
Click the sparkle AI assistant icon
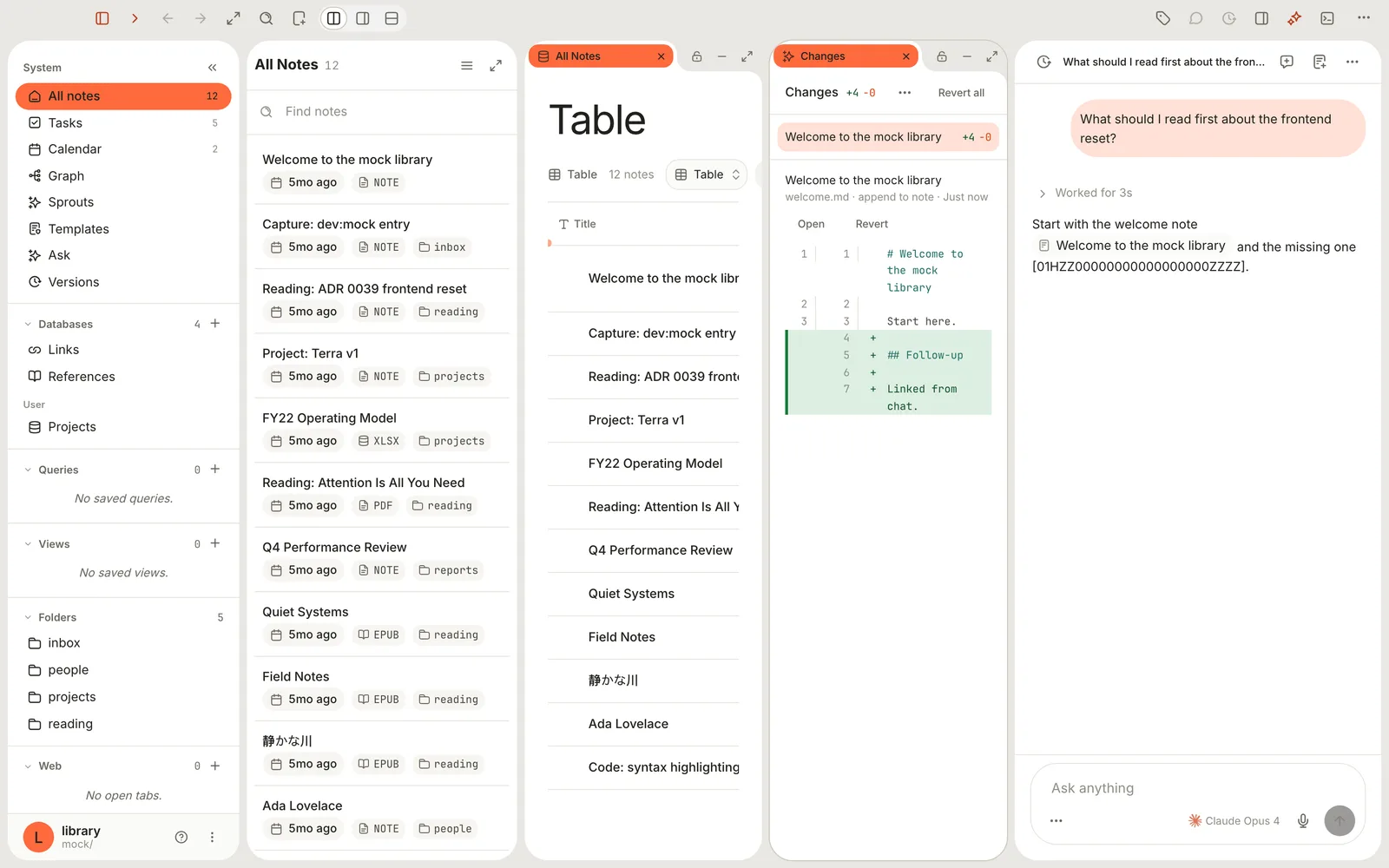(1294, 18)
